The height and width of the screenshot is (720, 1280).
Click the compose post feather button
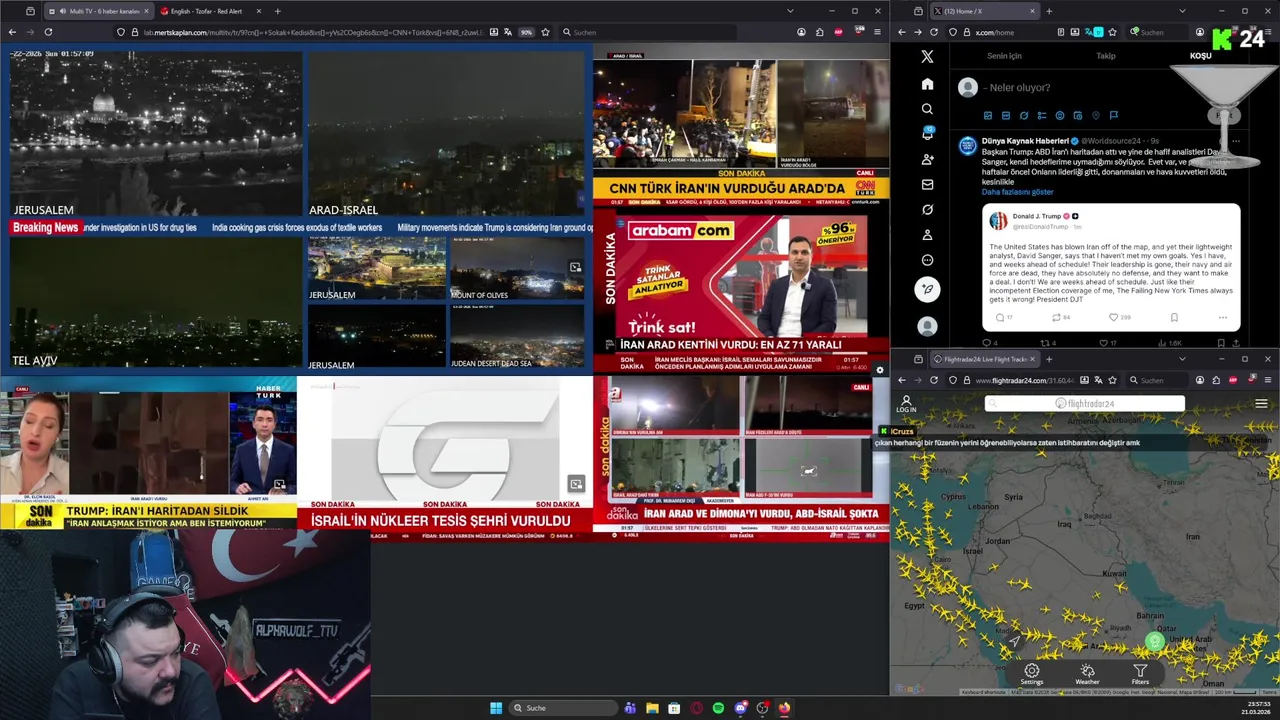click(927, 289)
